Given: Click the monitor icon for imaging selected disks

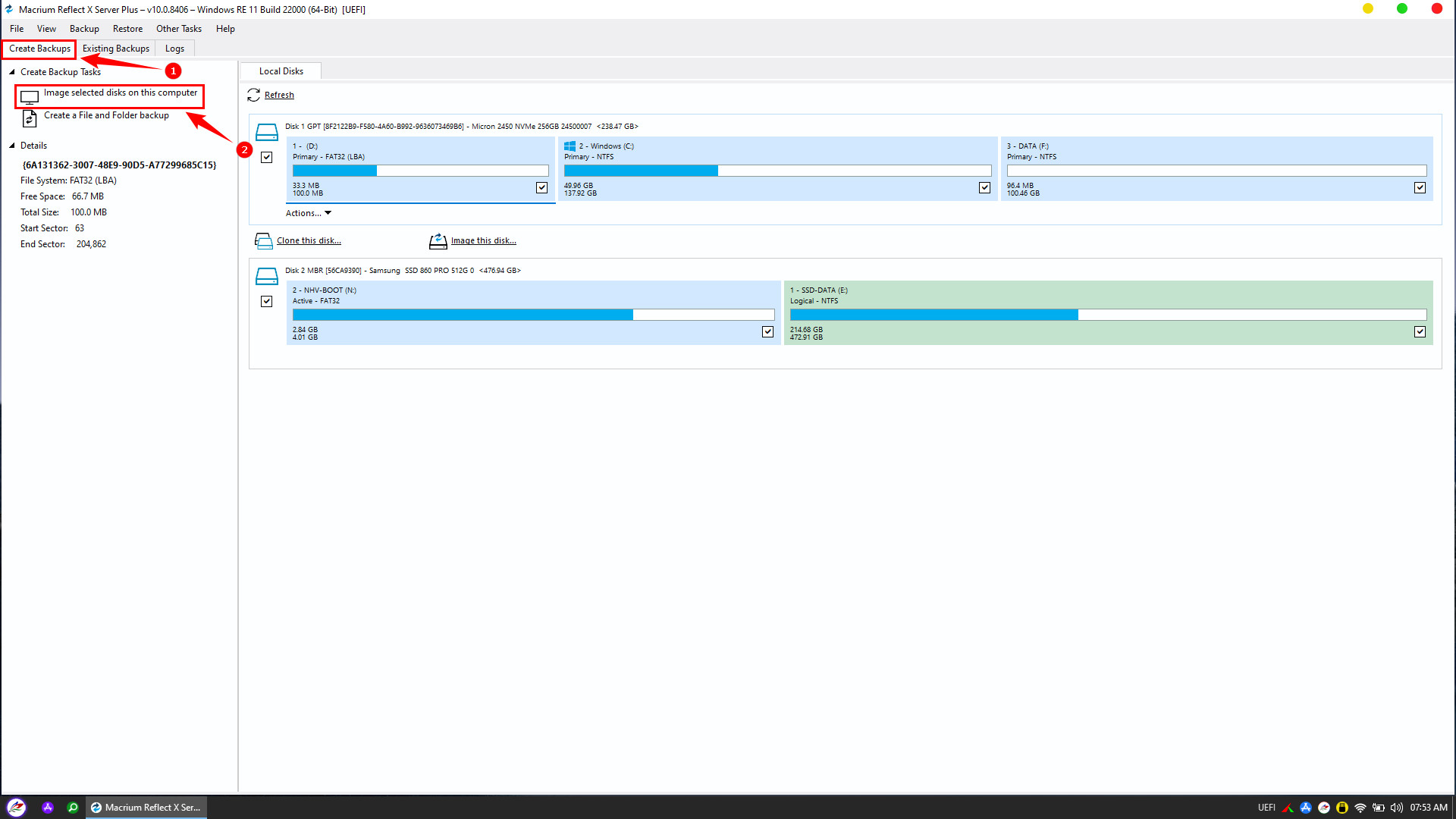Looking at the screenshot, I should 30,97.
